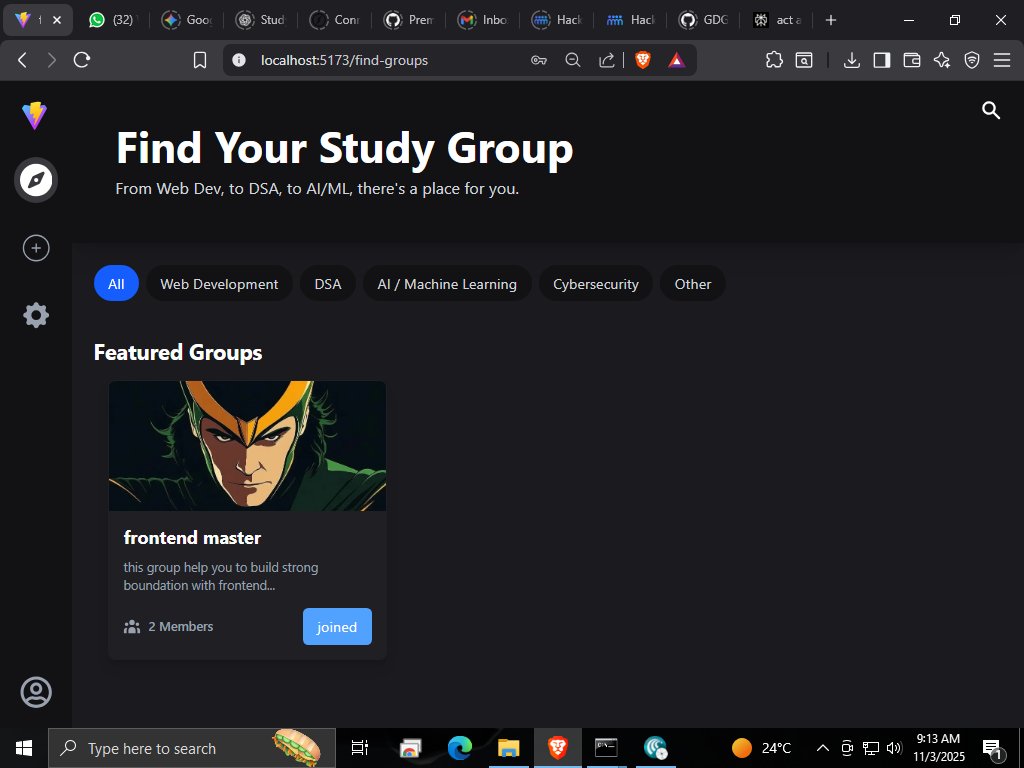Click the search magnifier at top right
This screenshot has height=768, width=1024.
(x=991, y=110)
